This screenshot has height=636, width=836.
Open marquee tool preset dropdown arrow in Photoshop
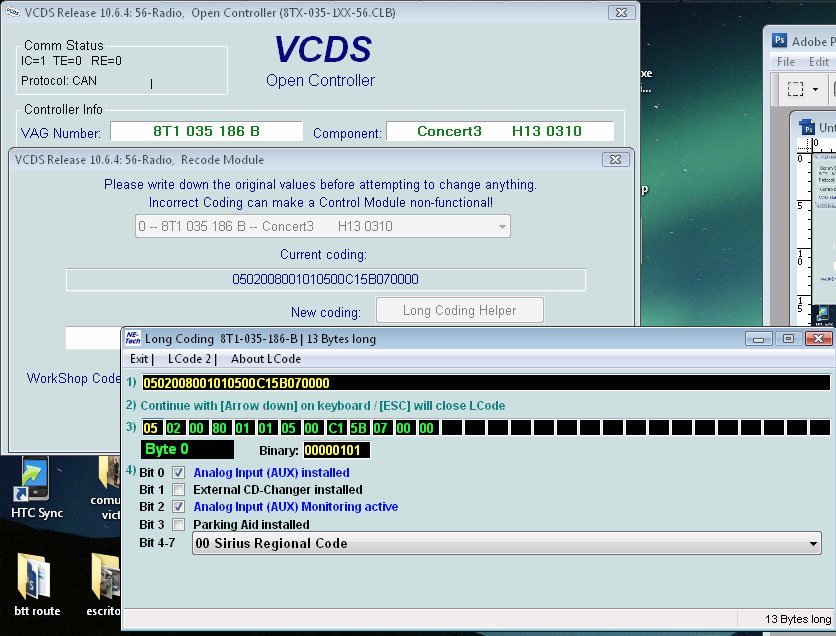point(815,90)
